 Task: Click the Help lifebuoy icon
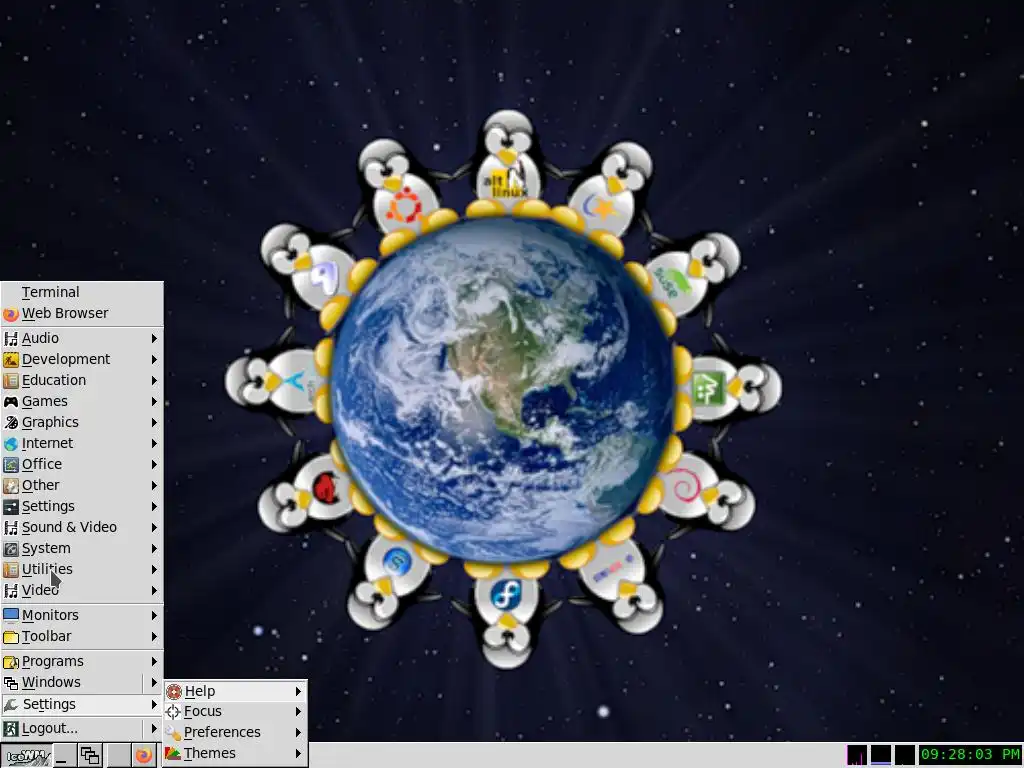point(174,691)
